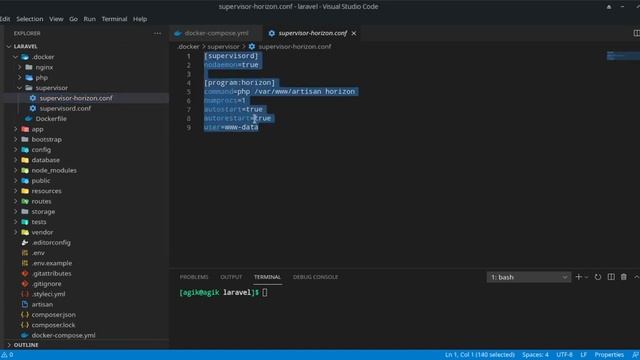Open the launch profile dropdown arrow beside plus
640x360 pixels.
[x=586, y=277]
